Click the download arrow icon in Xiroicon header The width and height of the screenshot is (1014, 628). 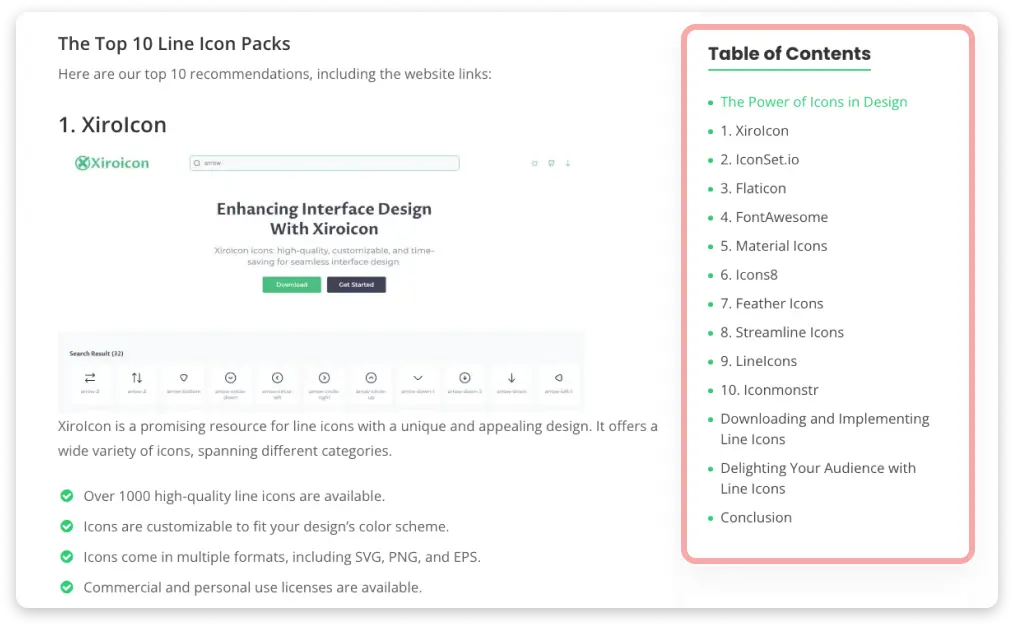568,163
